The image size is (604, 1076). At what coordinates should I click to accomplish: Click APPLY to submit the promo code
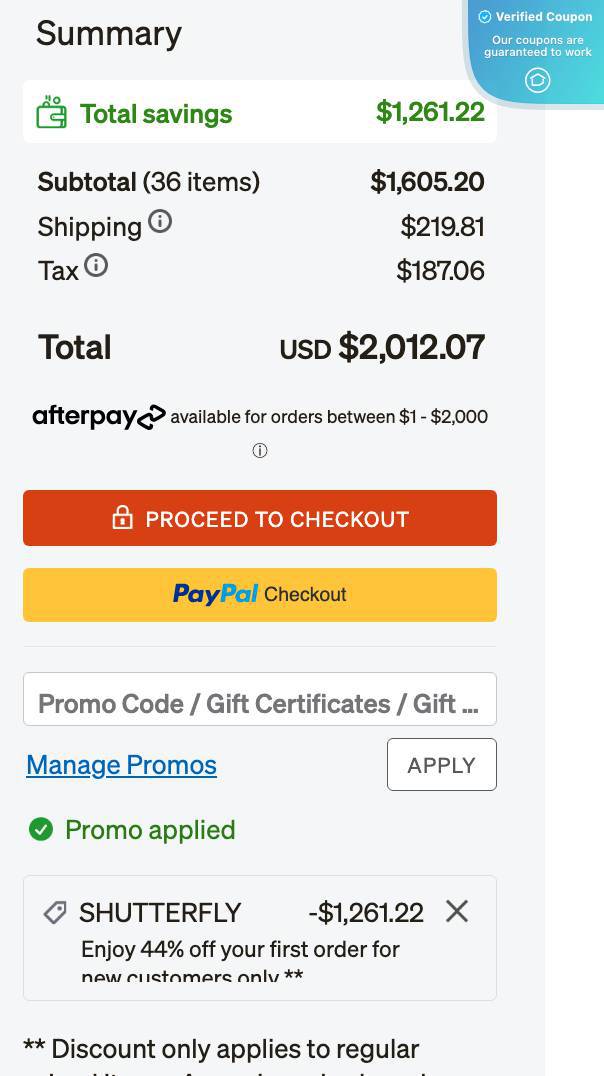pyautogui.click(x=441, y=764)
